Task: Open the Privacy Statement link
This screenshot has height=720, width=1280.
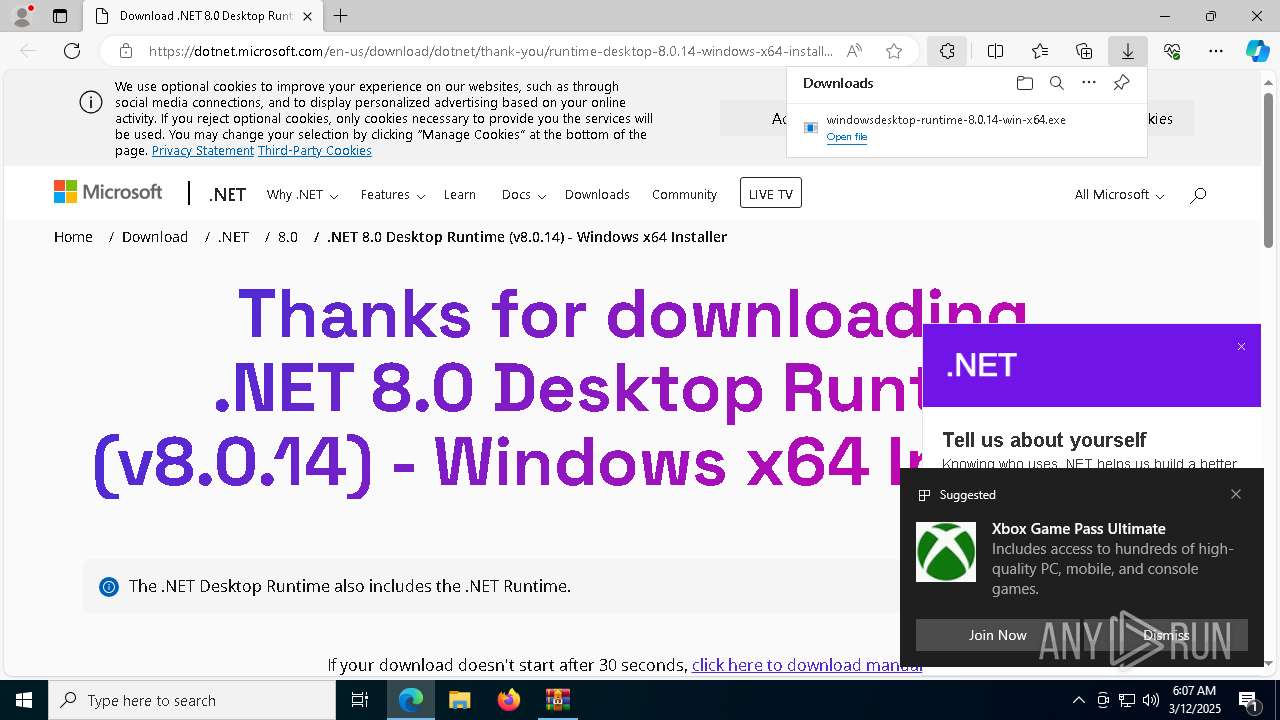Action: 203,150
